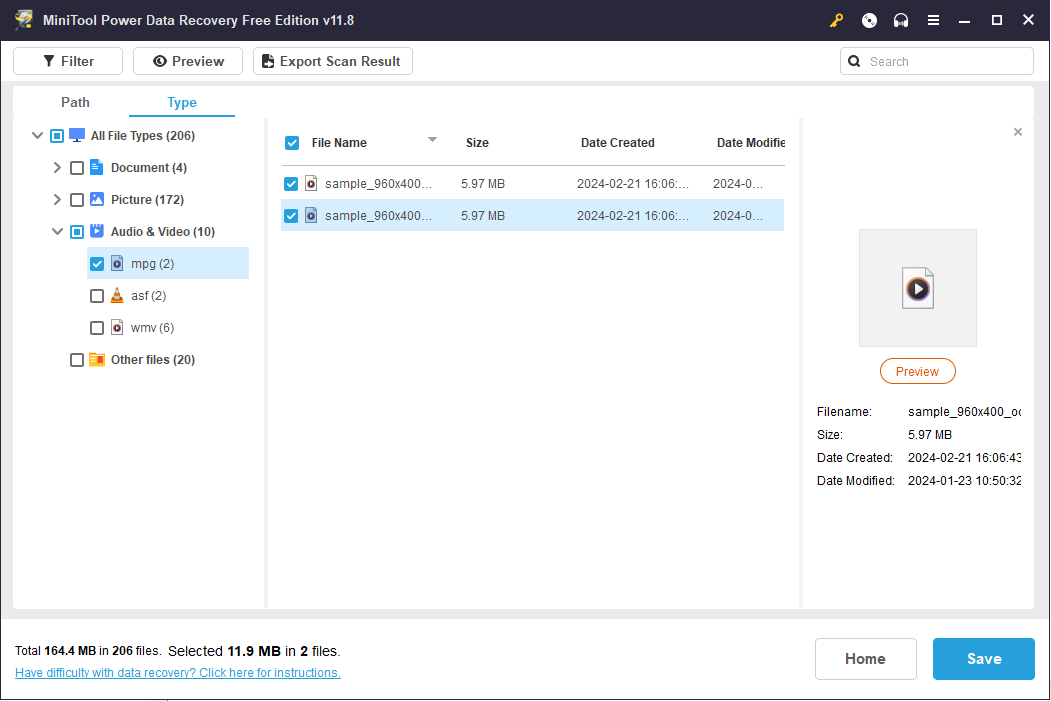Expand the Document (4) tree node
The image size is (1051, 701).
point(57,168)
